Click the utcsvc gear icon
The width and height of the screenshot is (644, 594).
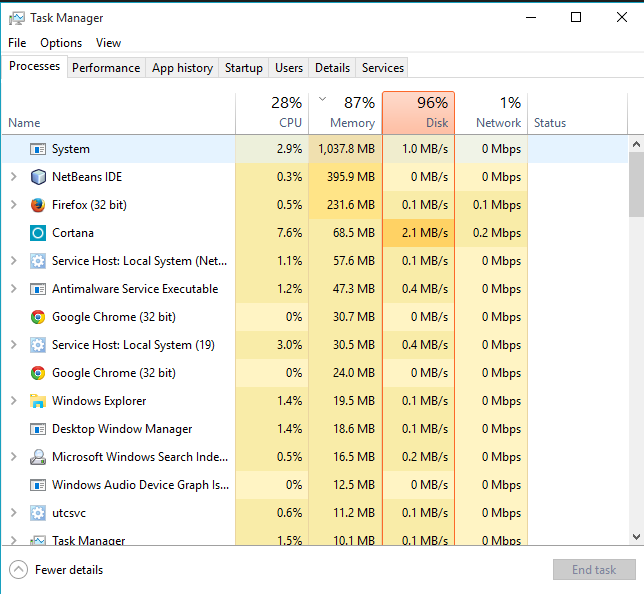pyautogui.click(x=38, y=513)
